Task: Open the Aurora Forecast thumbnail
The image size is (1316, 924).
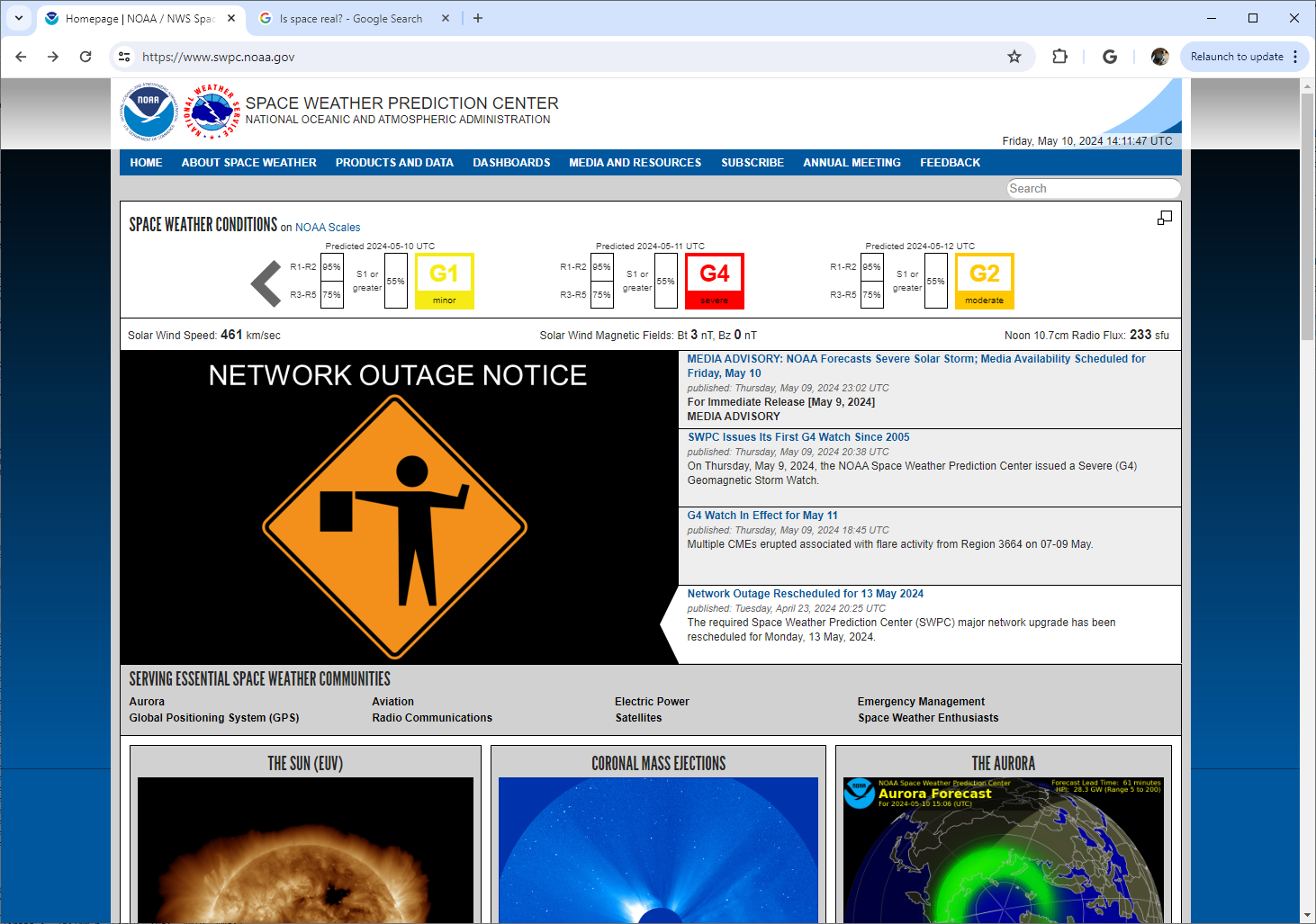Action: (1004, 849)
